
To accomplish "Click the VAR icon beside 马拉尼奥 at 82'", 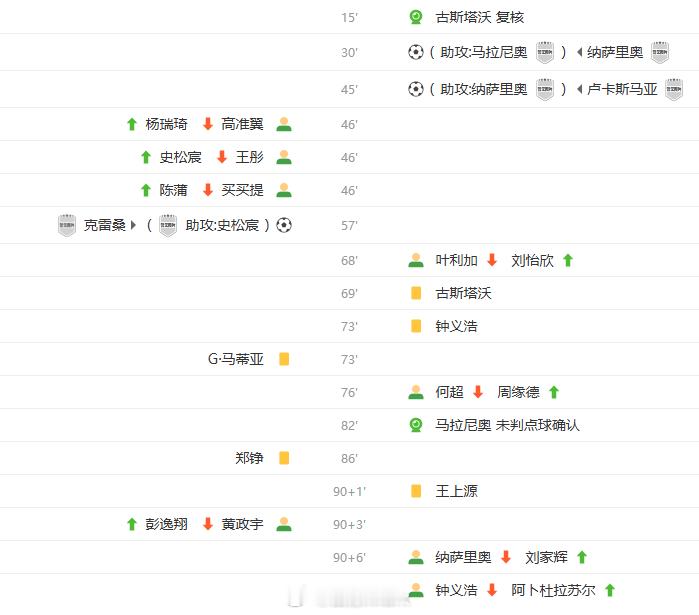I will (x=415, y=425).
